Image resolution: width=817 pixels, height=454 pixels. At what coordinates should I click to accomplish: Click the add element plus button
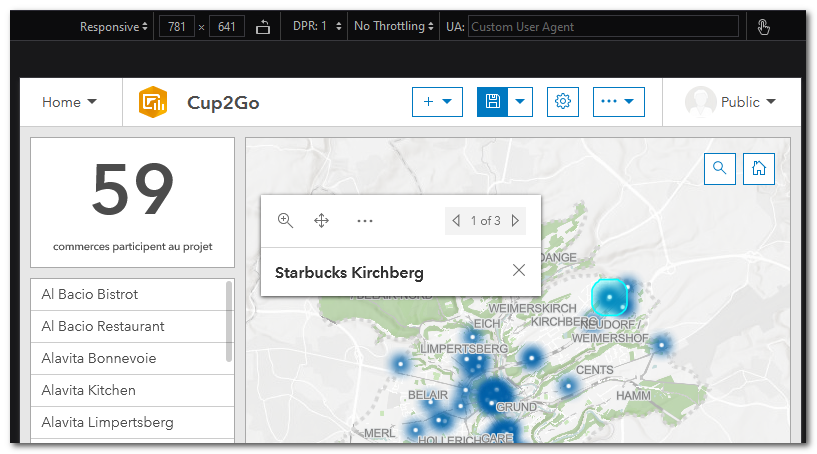(437, 102)
